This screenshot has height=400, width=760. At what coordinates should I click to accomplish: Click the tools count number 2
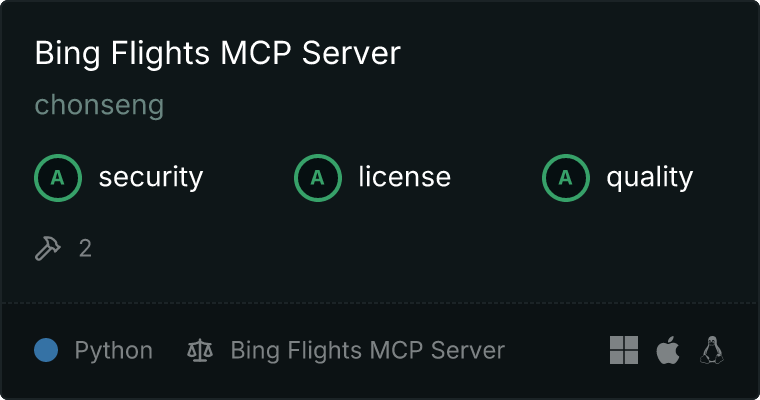(85, 249)
